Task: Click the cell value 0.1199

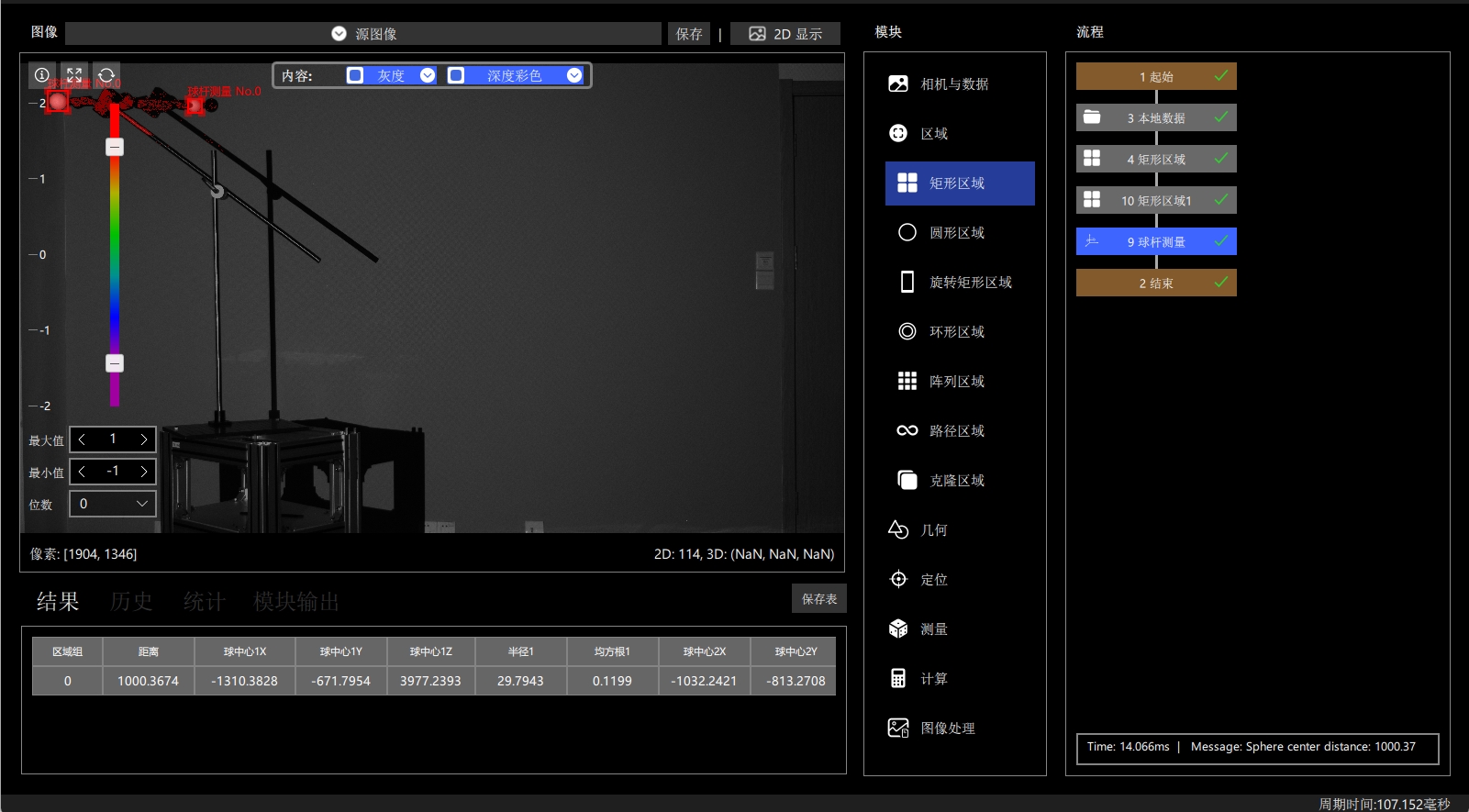Action: coord(612,681)
